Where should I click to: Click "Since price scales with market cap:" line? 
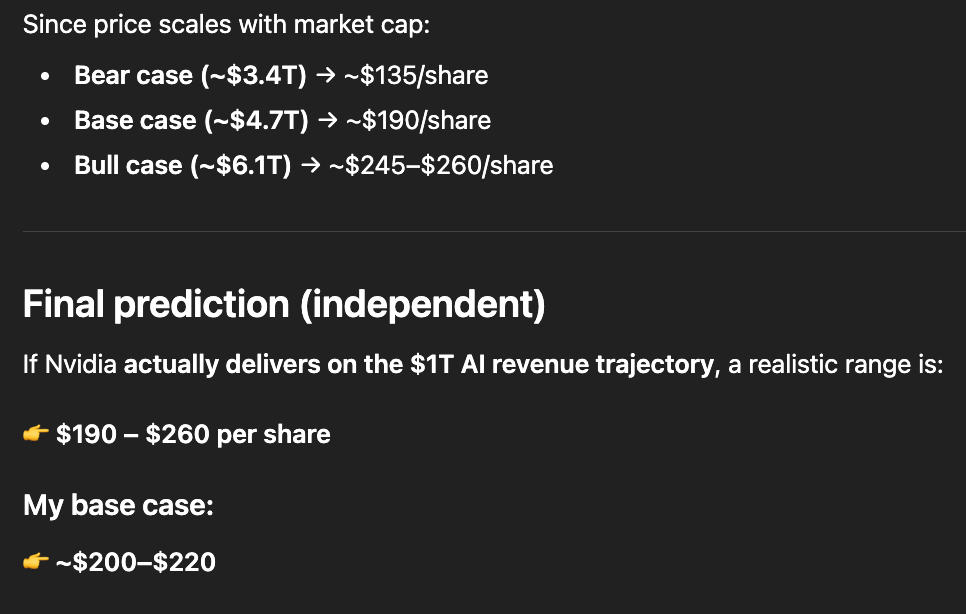tap(226, 24)
